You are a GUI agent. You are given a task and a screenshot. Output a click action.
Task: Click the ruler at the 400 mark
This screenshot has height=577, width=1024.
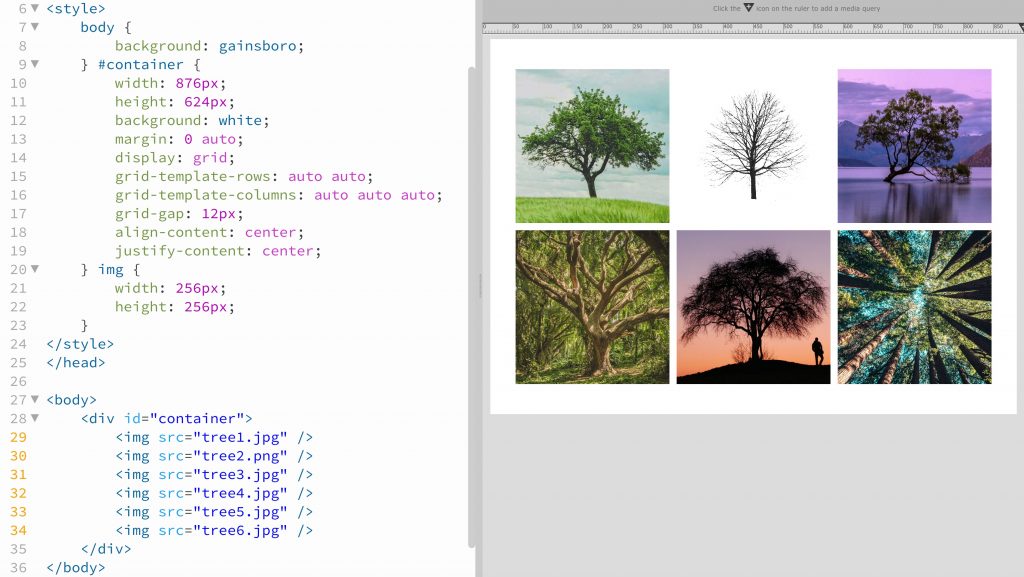tap(728, 28)
